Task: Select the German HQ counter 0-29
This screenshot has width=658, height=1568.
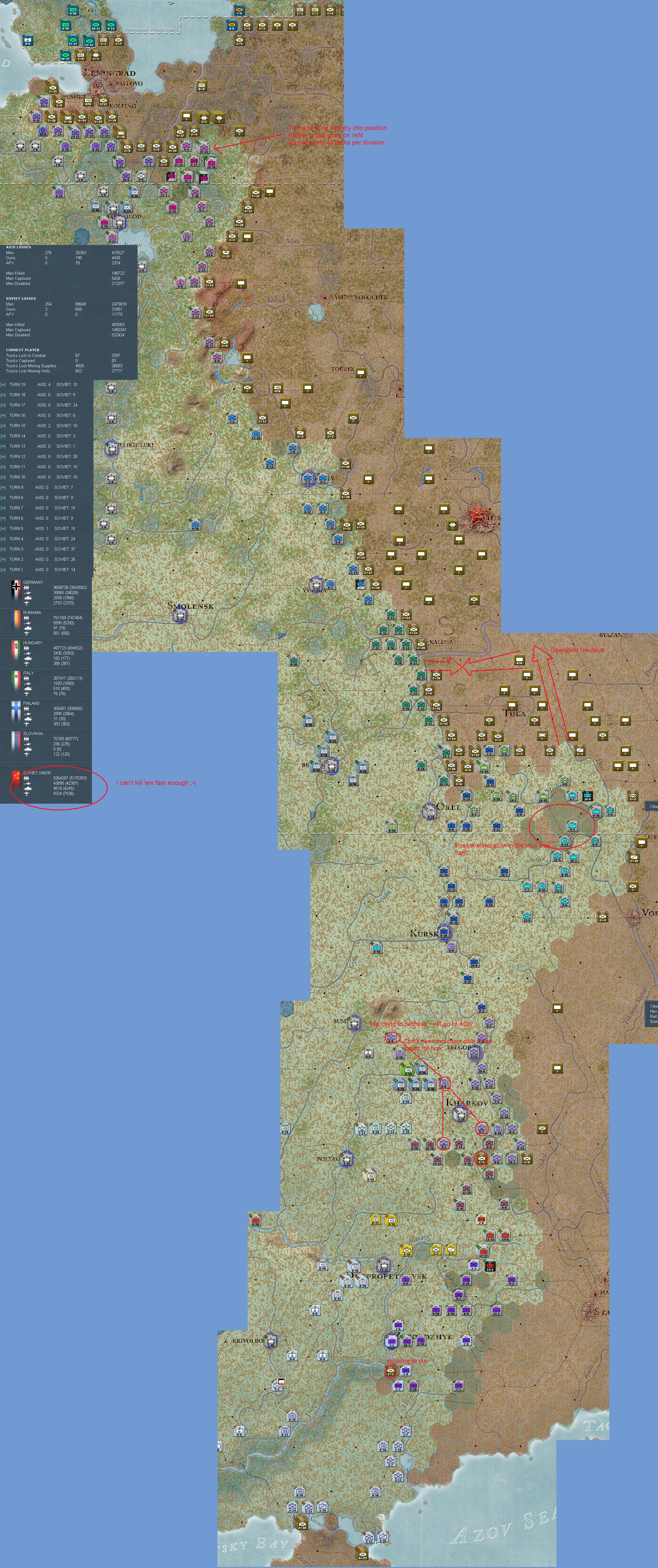Action: 172,208
